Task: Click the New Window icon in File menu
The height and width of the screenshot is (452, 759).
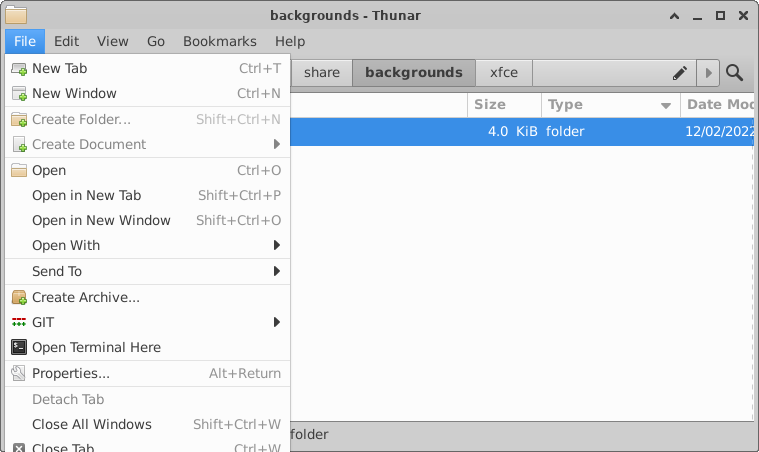Action: pos(19,93)
